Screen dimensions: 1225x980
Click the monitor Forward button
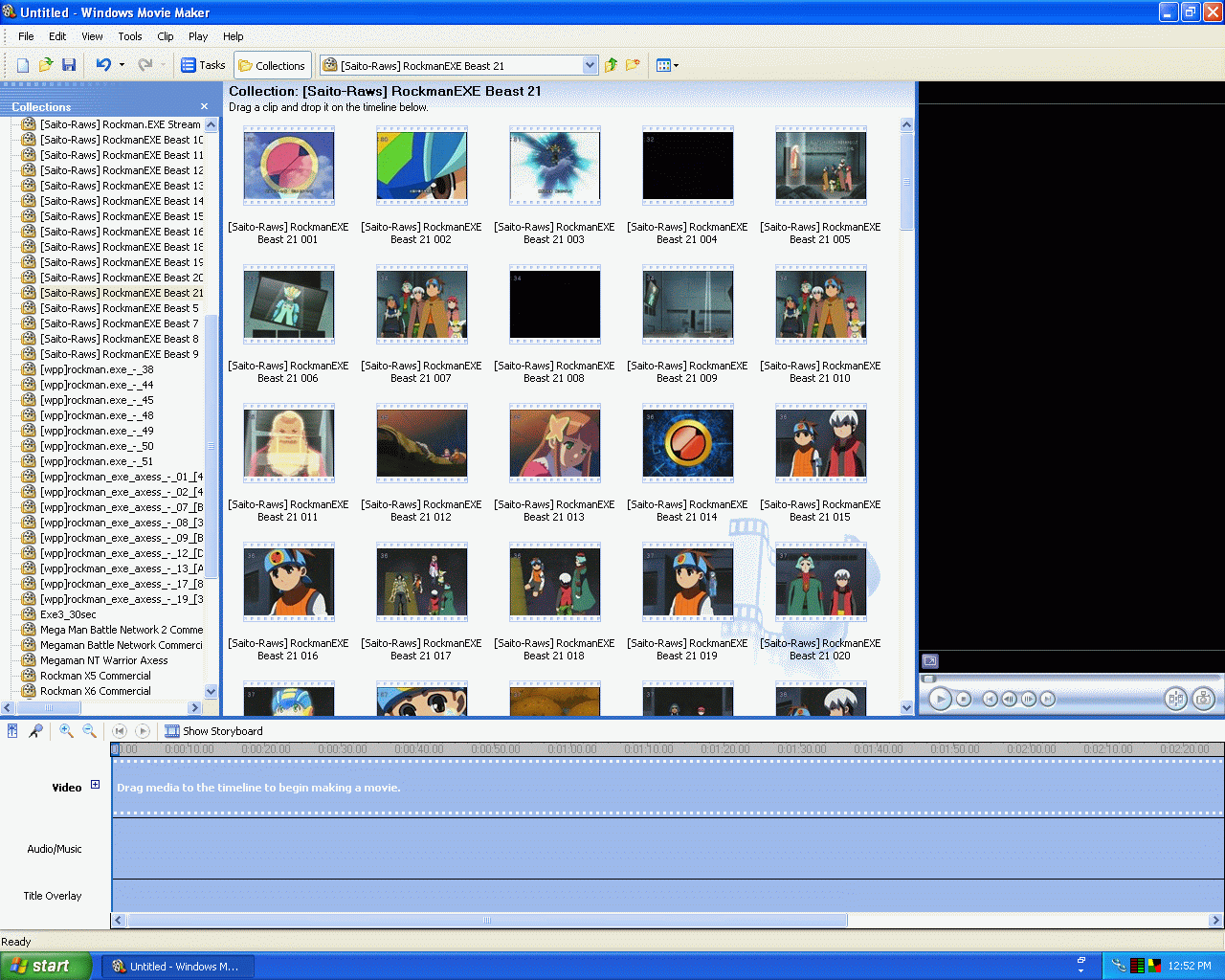1048,699
